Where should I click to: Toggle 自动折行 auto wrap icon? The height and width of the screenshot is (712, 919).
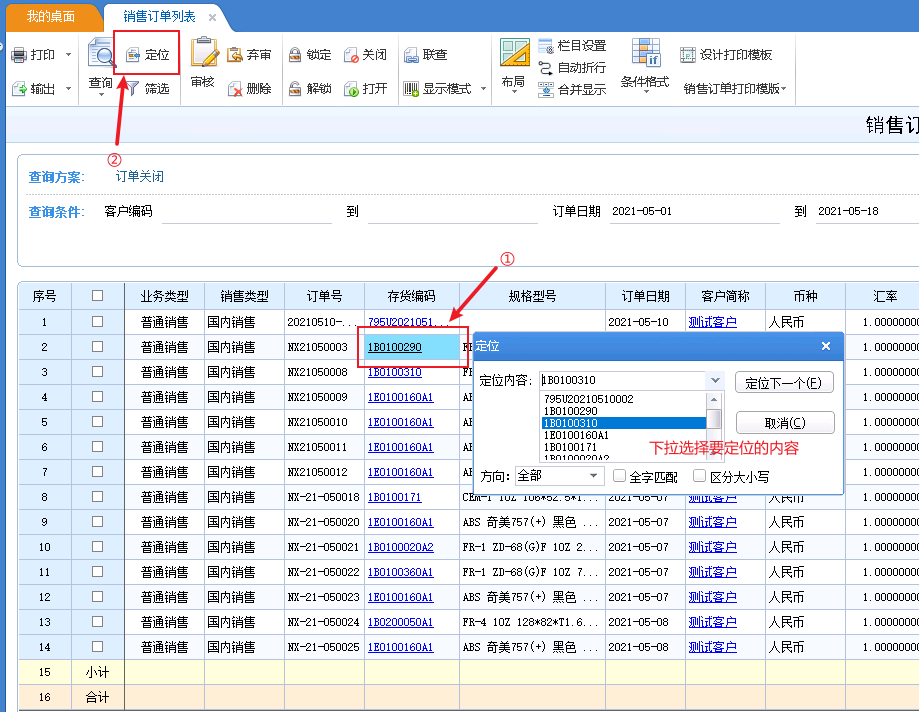546,68
